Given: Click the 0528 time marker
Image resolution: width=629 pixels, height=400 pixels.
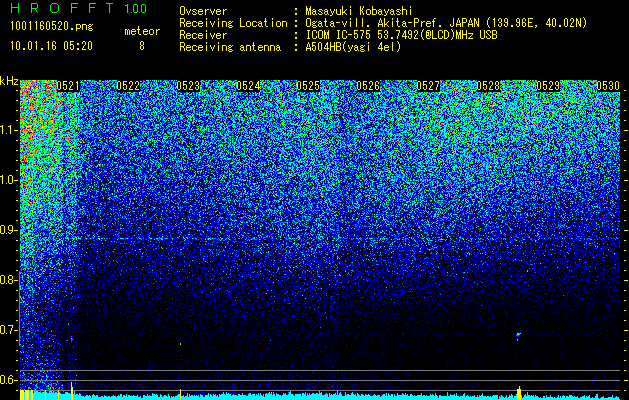Looking at the screenshot, I should [x=488, y=86].
